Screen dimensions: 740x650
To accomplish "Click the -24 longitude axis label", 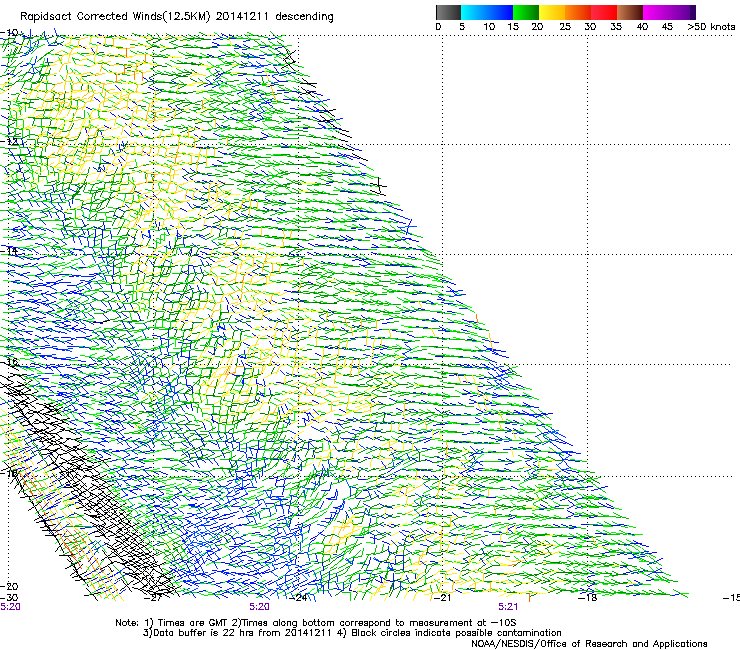I will (298, 598).
